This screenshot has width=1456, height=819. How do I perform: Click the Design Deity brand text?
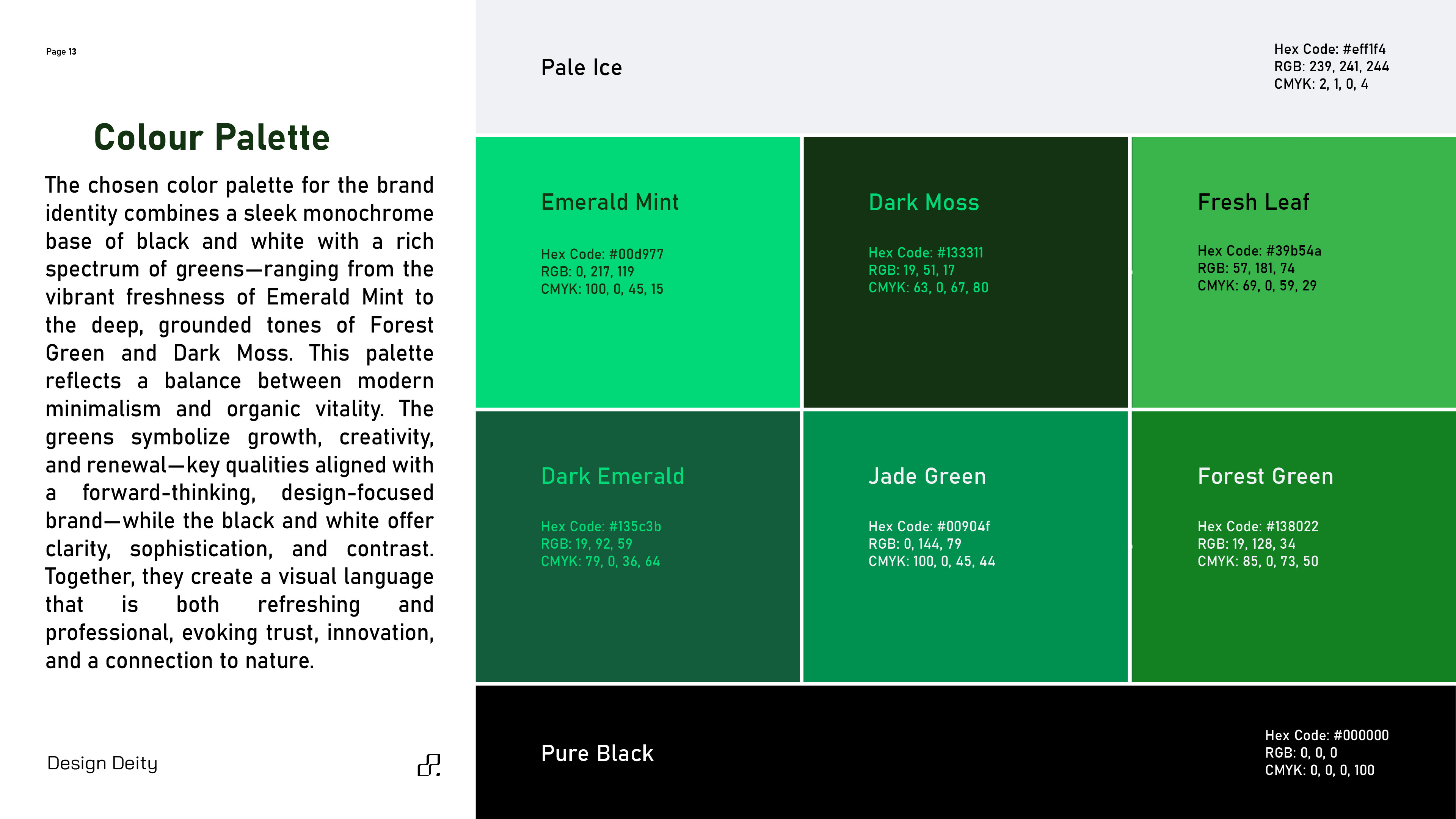(102, 763)
